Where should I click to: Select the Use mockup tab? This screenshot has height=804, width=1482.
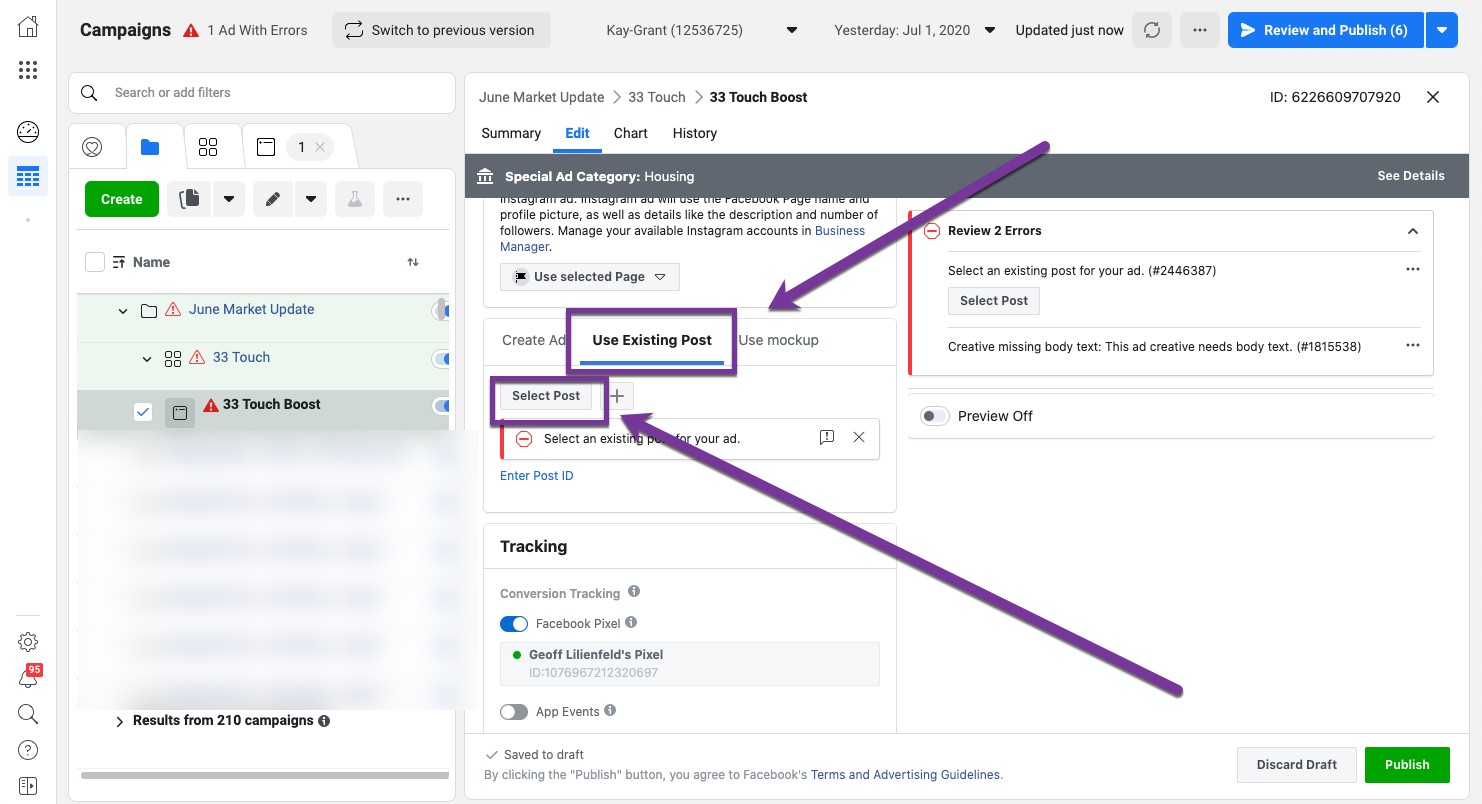[x=778, y=340]
